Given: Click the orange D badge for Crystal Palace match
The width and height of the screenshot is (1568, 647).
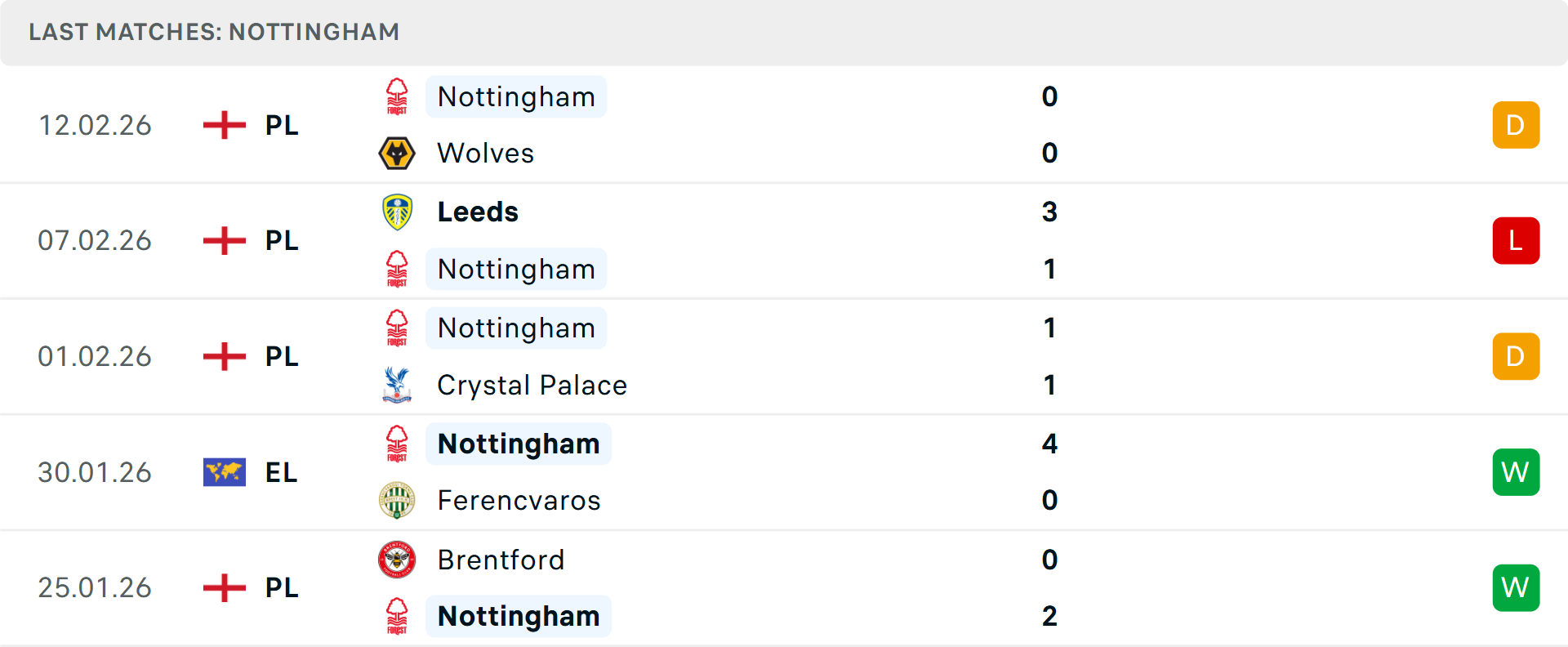Looking at the screenshot, I should (1516, 356).
